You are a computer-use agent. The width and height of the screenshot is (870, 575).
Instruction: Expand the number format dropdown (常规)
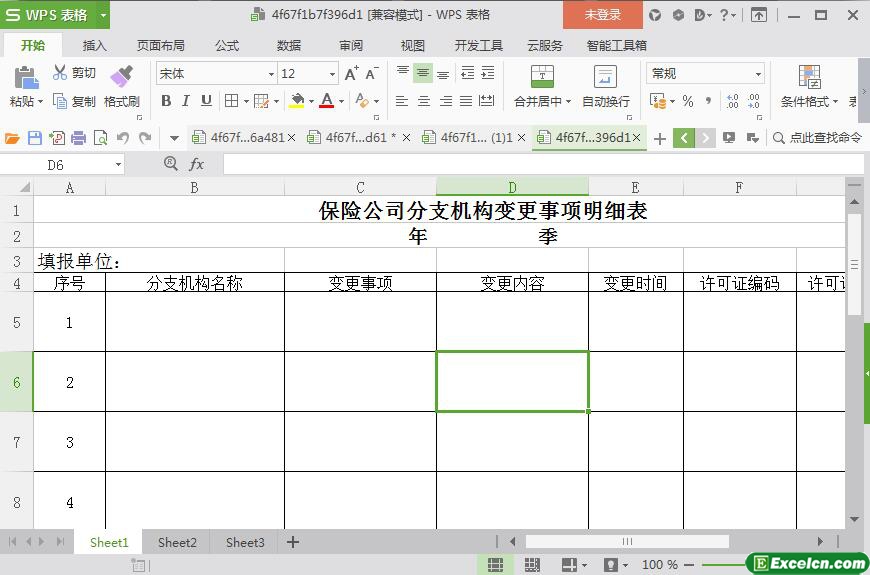[x=758, y=74]
